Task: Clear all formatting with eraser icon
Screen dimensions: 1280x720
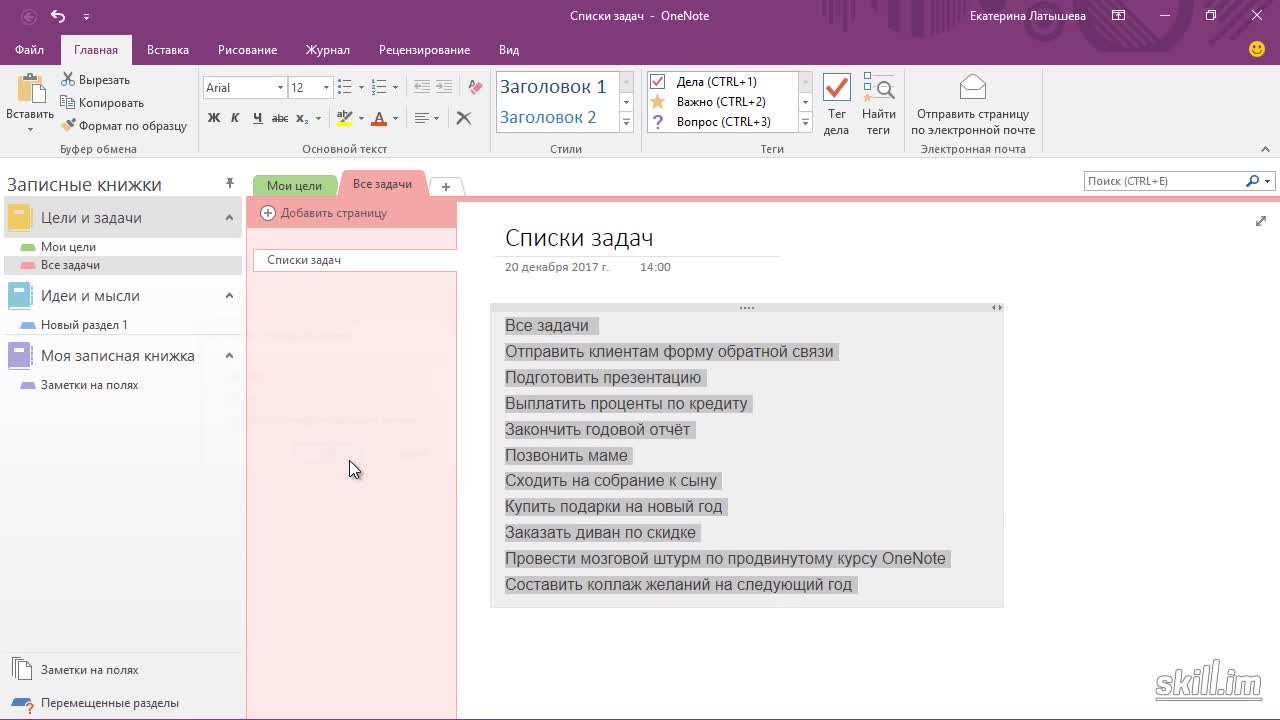Action: (x=475, y=88)
